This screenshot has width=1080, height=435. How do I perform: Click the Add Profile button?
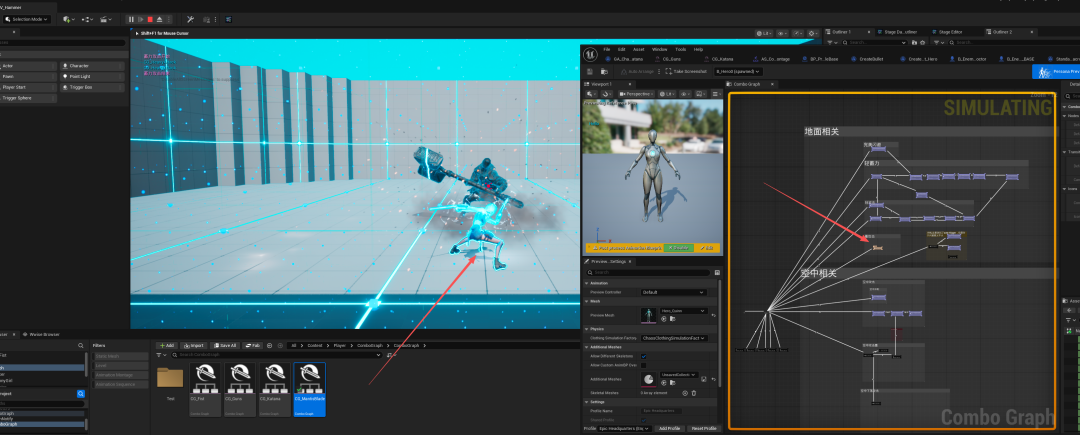point(672,428)
